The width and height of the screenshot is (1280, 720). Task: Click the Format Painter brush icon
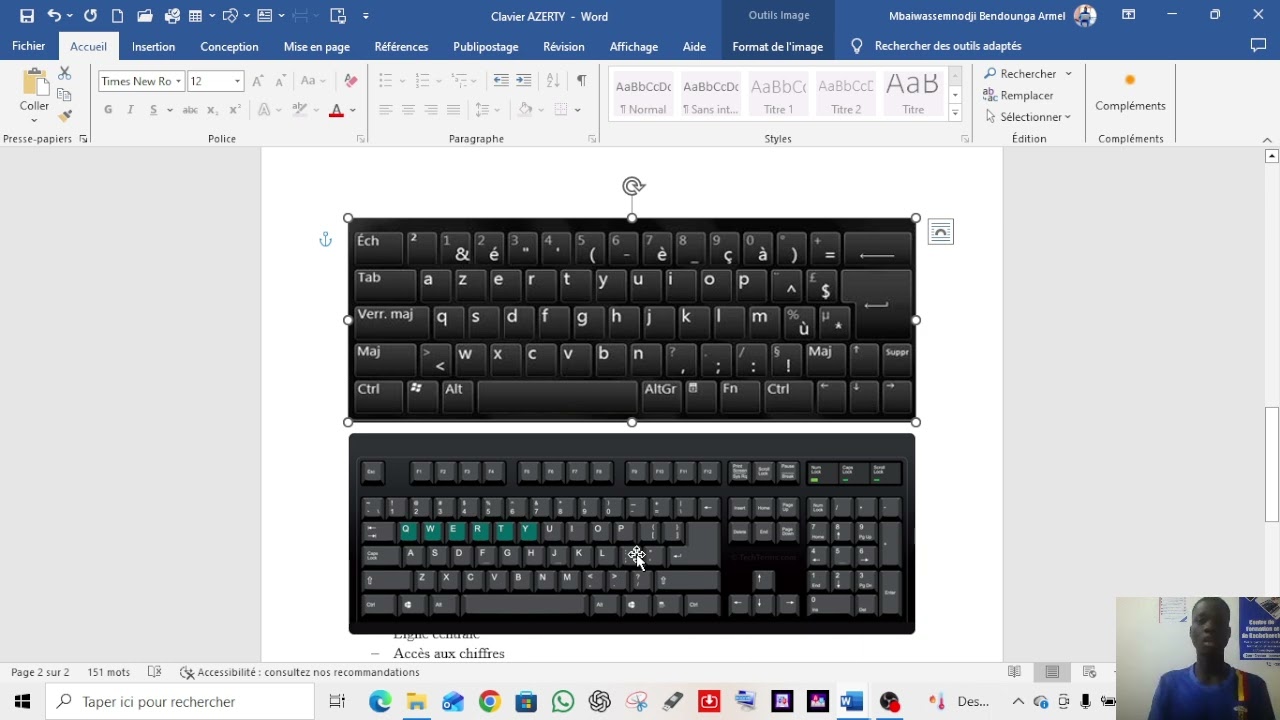click(65, 116)
